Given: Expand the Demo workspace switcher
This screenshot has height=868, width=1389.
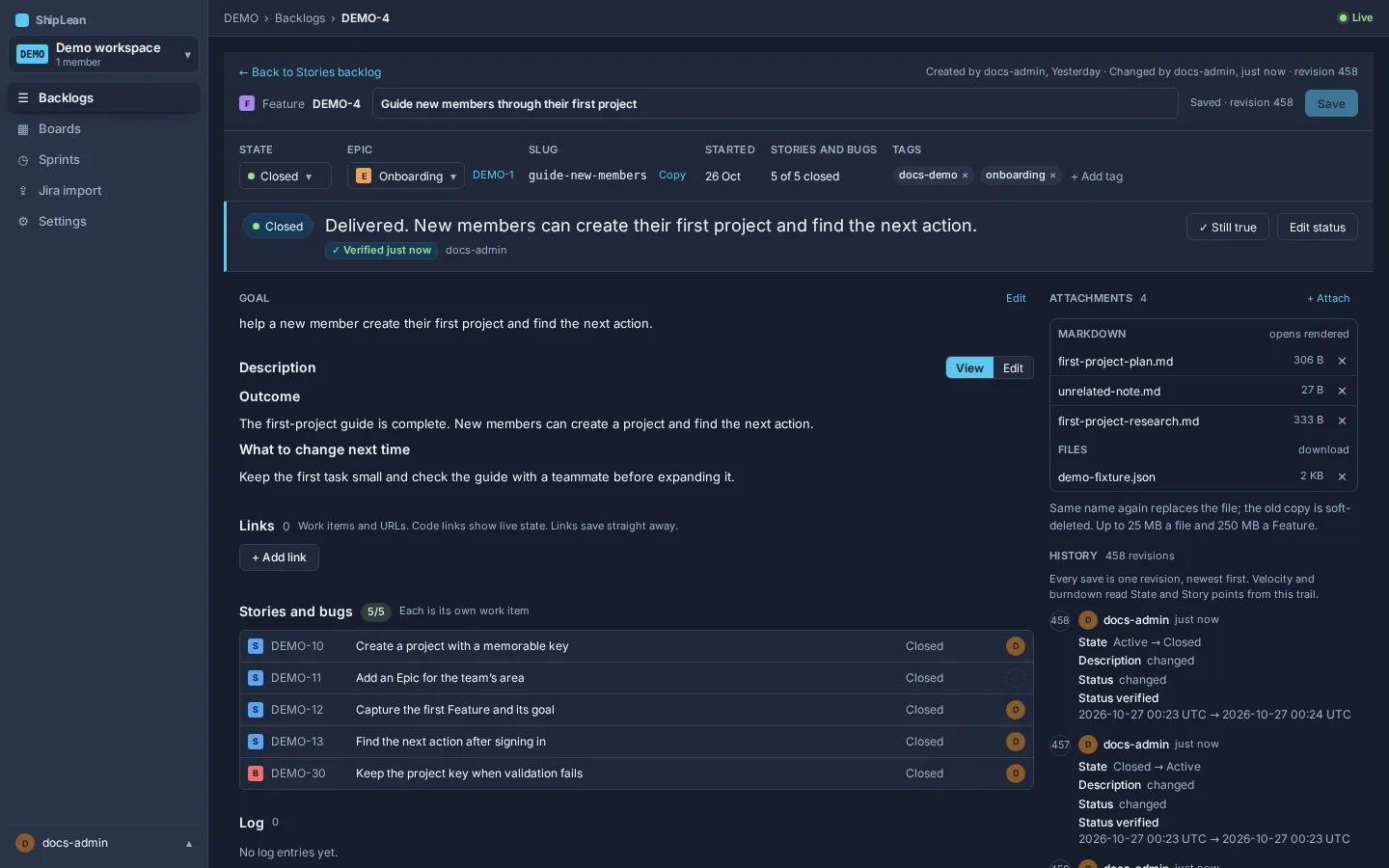Looking at the screenshot, I should (104, 55).
